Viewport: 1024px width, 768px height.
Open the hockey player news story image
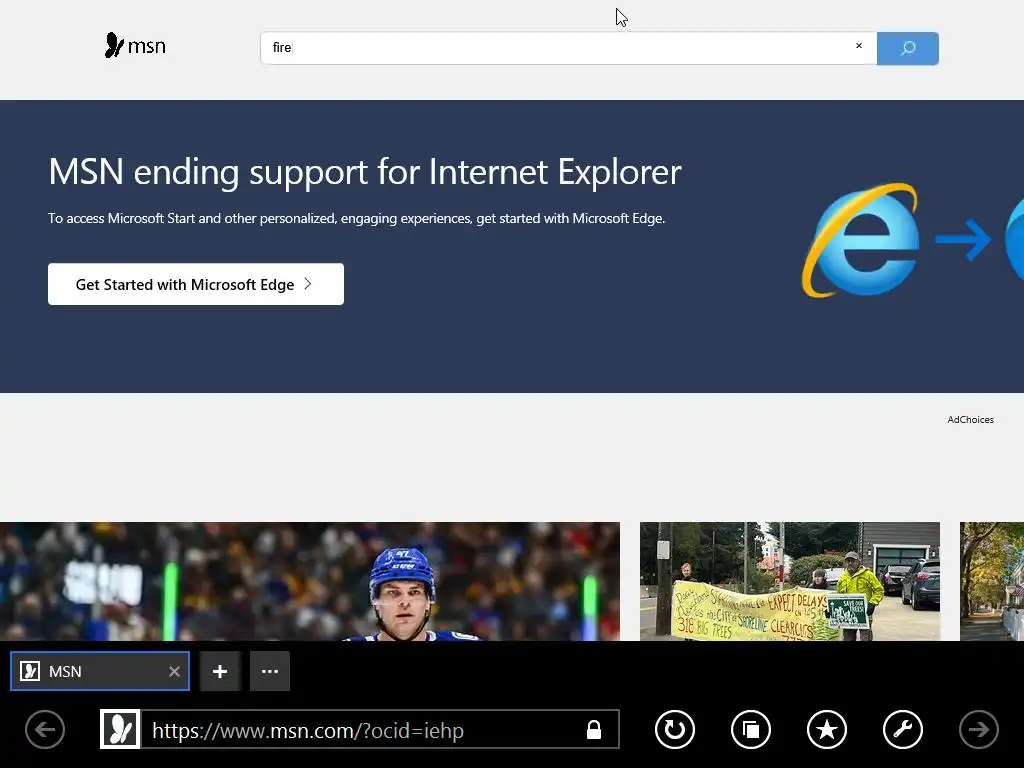[x=310, y=581]
